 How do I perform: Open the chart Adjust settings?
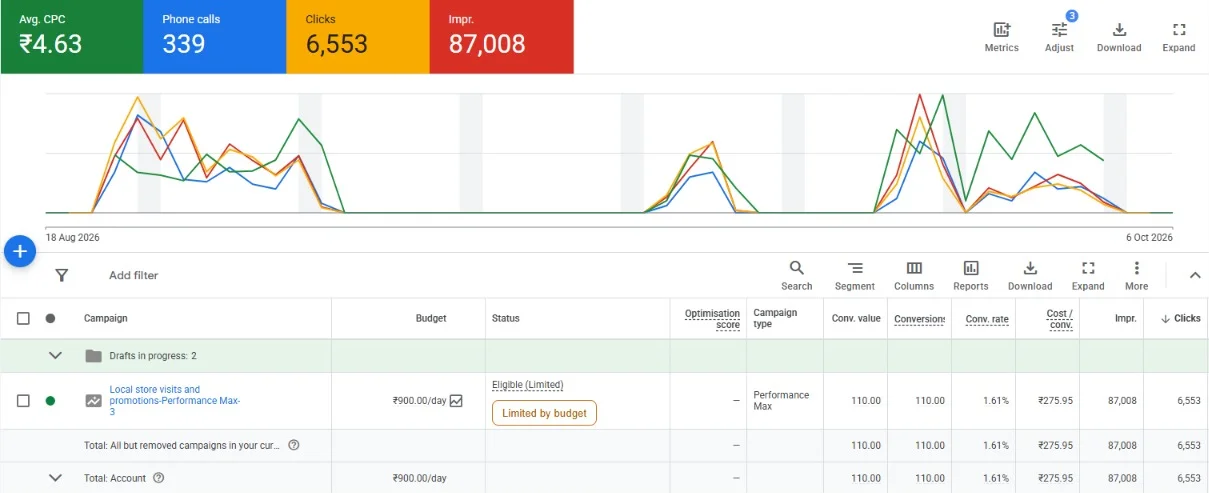1059,38
